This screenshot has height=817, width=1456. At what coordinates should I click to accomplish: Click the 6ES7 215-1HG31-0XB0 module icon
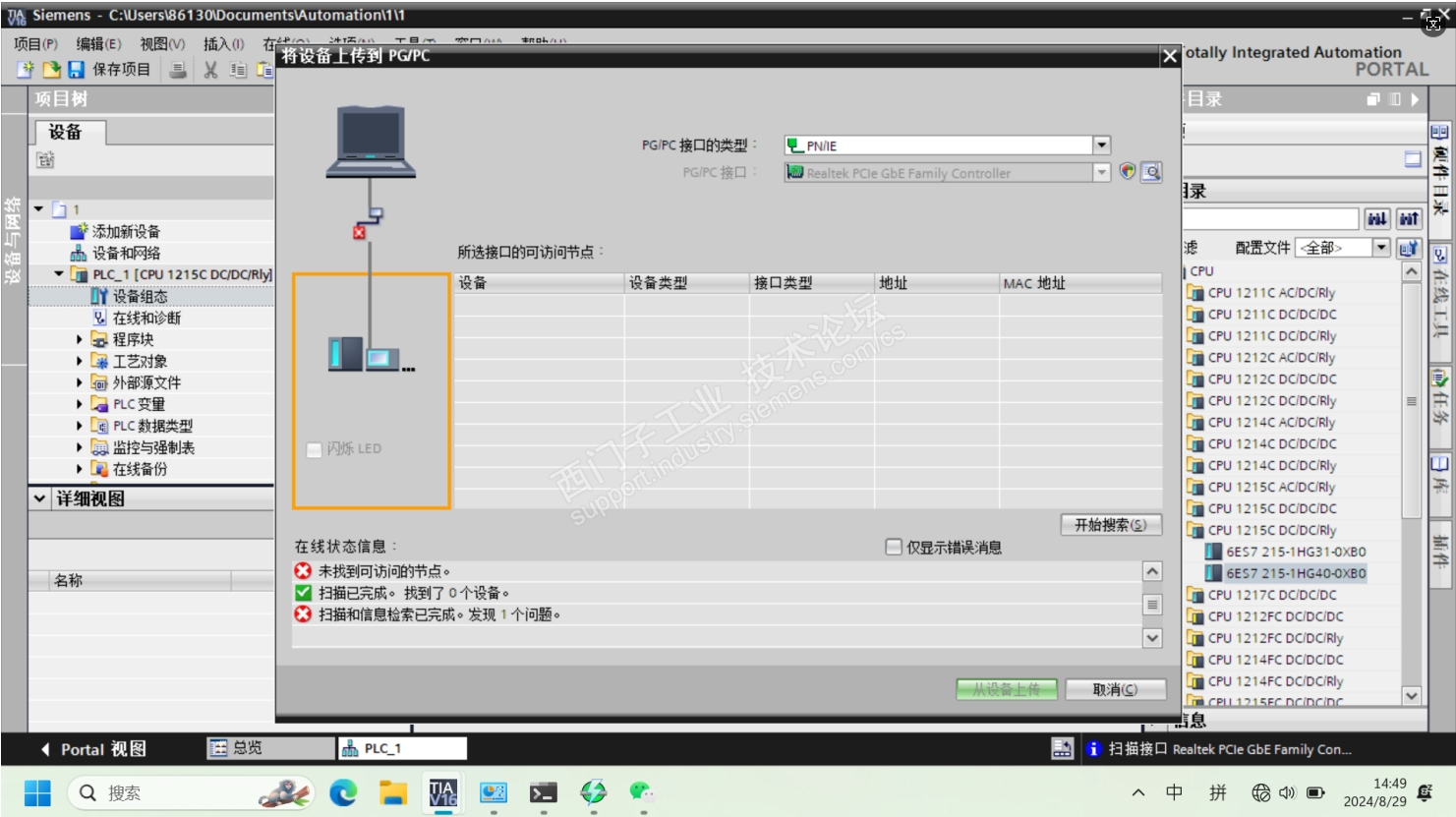[x=1214, y=552]
